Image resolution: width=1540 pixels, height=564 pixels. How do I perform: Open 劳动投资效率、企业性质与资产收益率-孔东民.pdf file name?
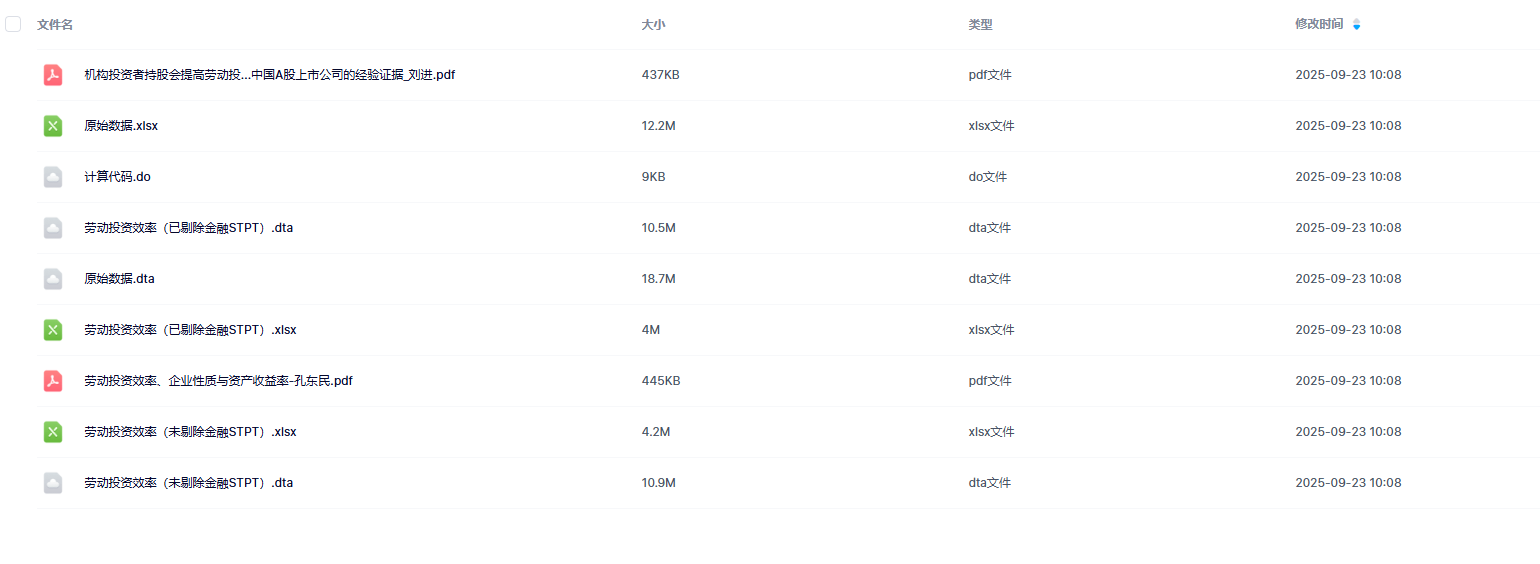click(x=218, y=381)
